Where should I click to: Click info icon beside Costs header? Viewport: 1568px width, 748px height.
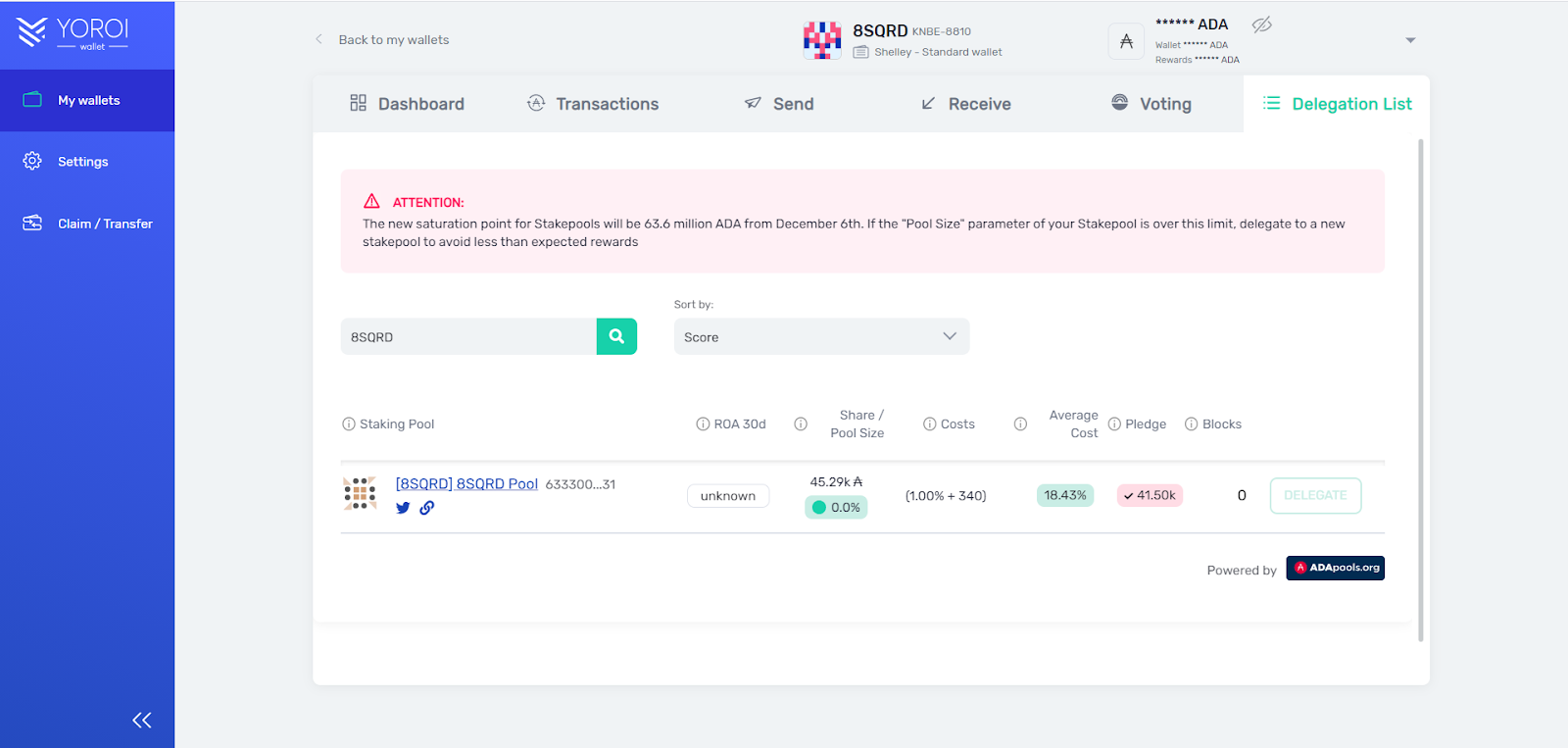tap(929, 424)
